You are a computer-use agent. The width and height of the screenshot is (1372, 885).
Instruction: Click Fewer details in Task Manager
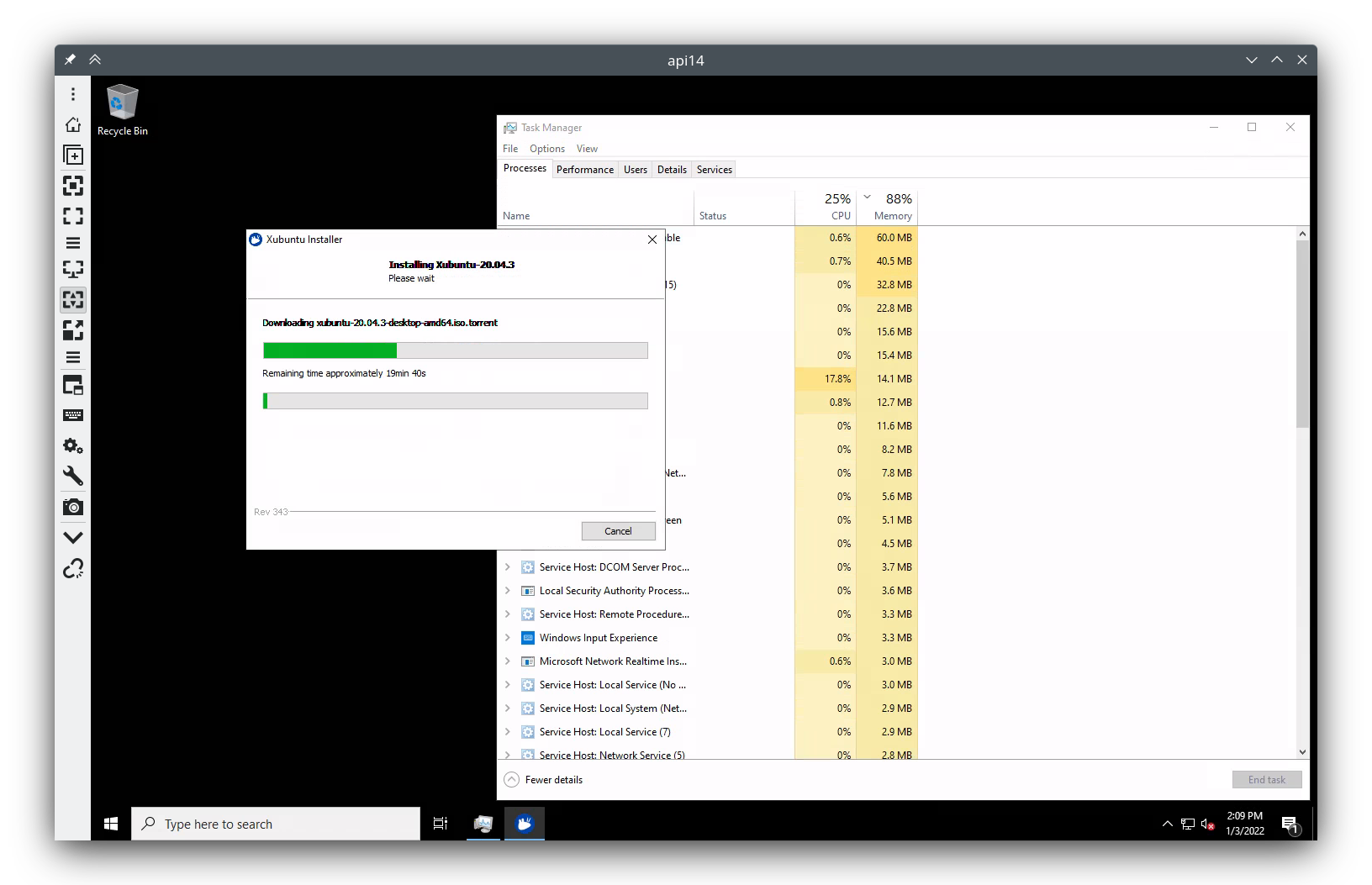click(553, 780)
